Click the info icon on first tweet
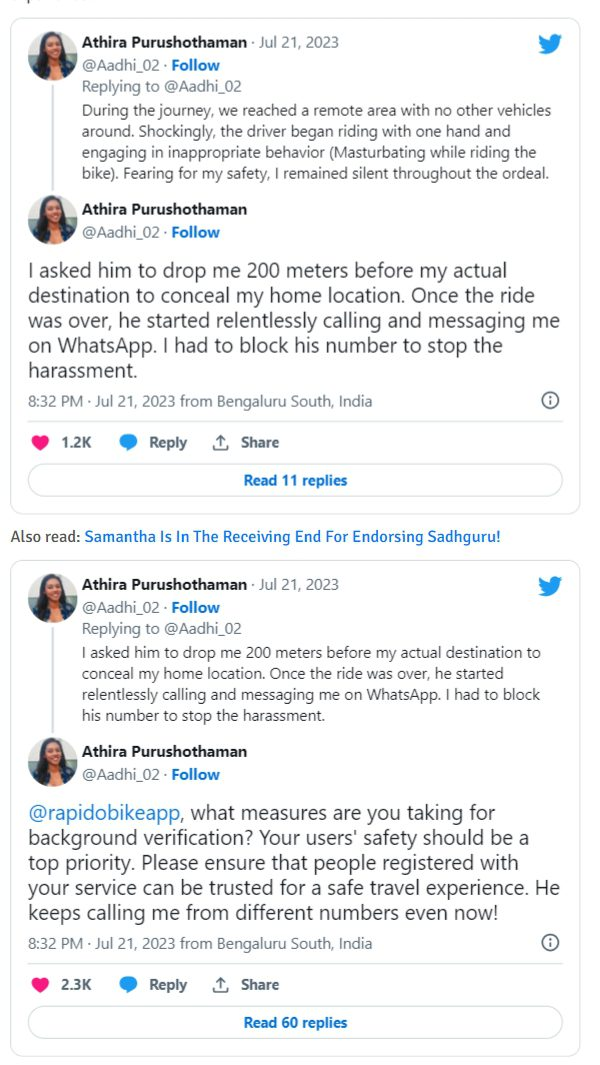Image resolution: width=600 pixels, height=1065 pixels. pos(549,401)
